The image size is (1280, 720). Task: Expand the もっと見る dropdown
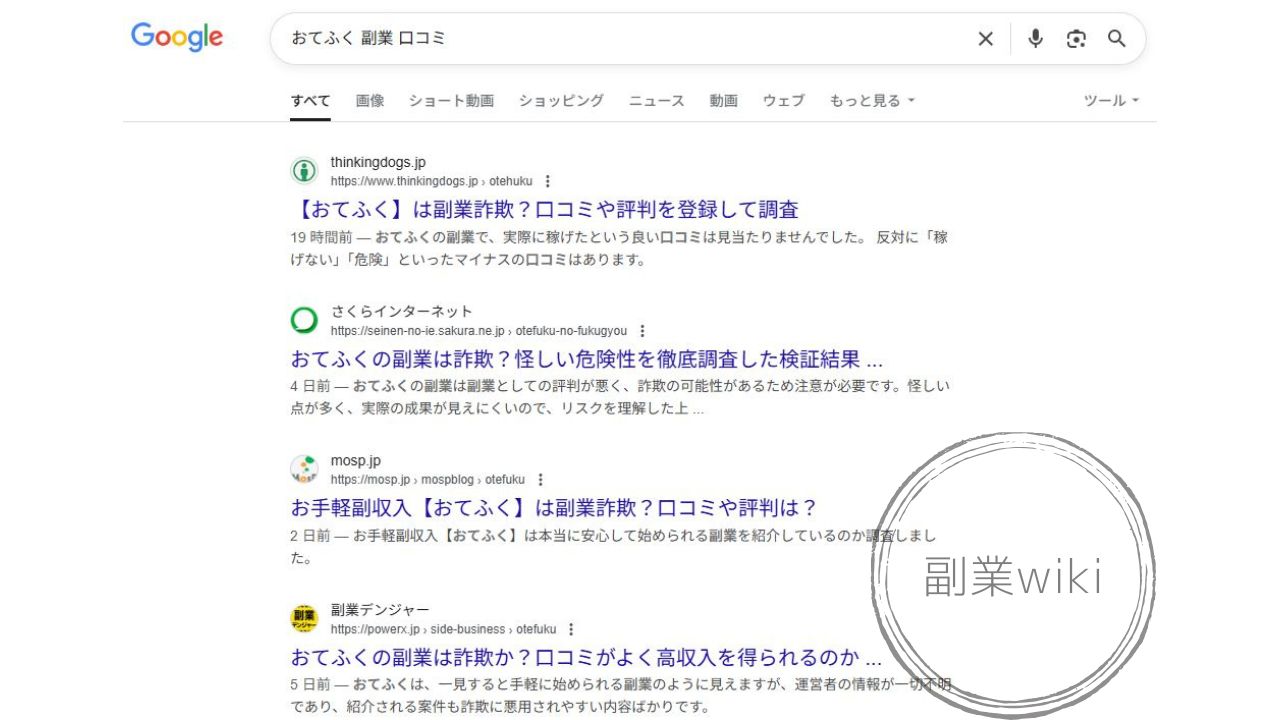tap(872, 100)
